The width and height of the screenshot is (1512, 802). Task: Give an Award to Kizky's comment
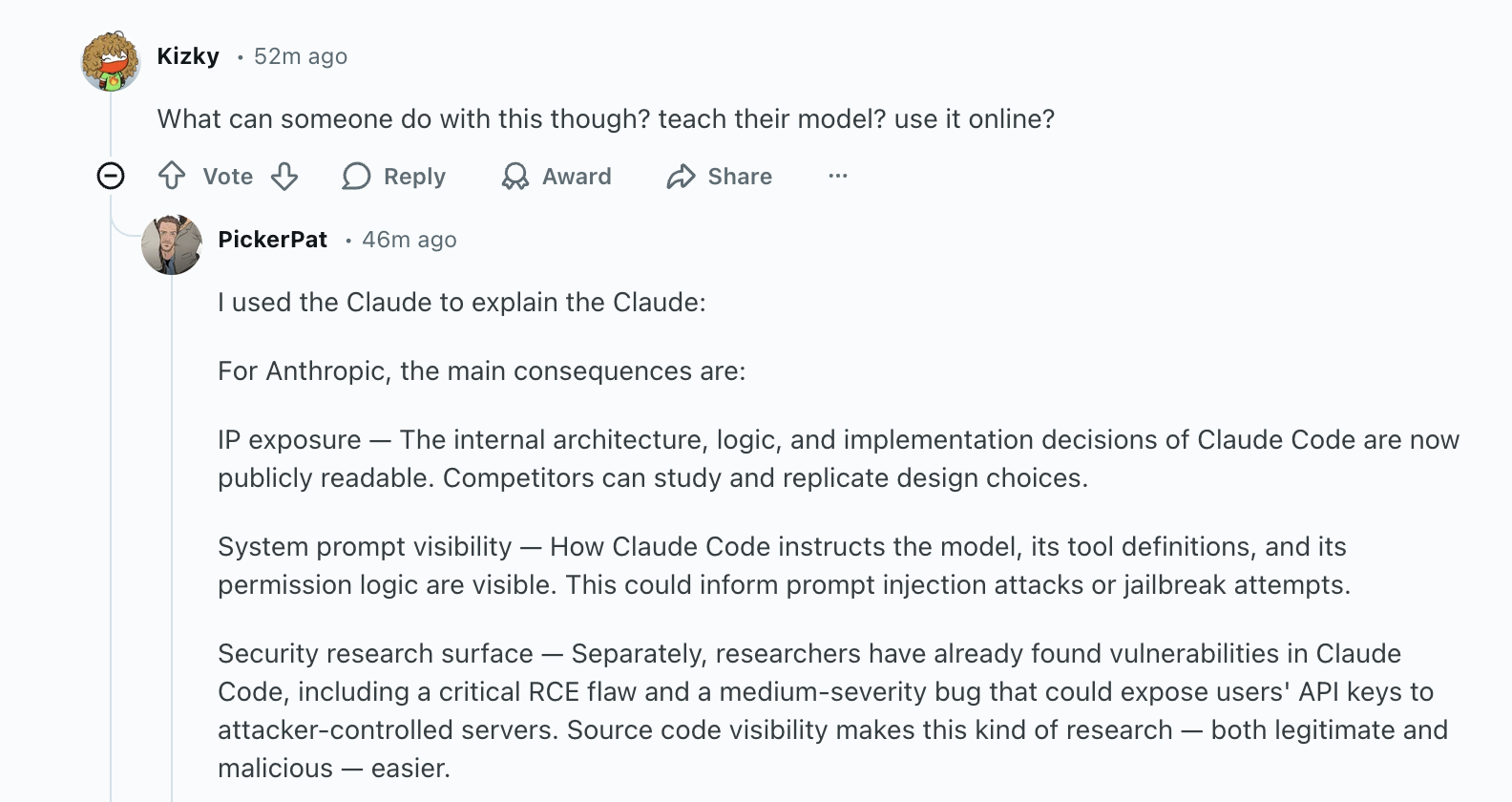[556, 176]
